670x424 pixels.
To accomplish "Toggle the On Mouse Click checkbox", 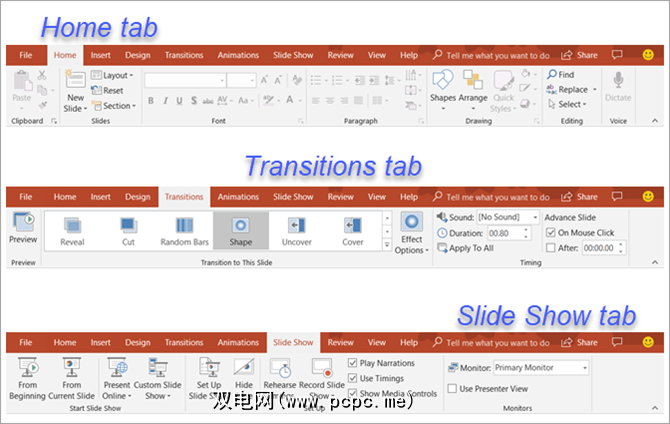I will [x=552, y=233].
